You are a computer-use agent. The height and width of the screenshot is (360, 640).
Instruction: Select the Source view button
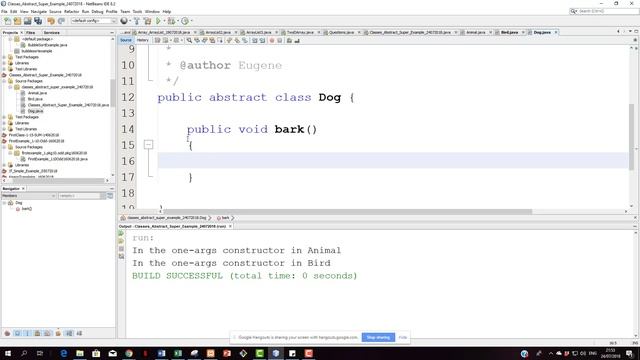[126, 40]
